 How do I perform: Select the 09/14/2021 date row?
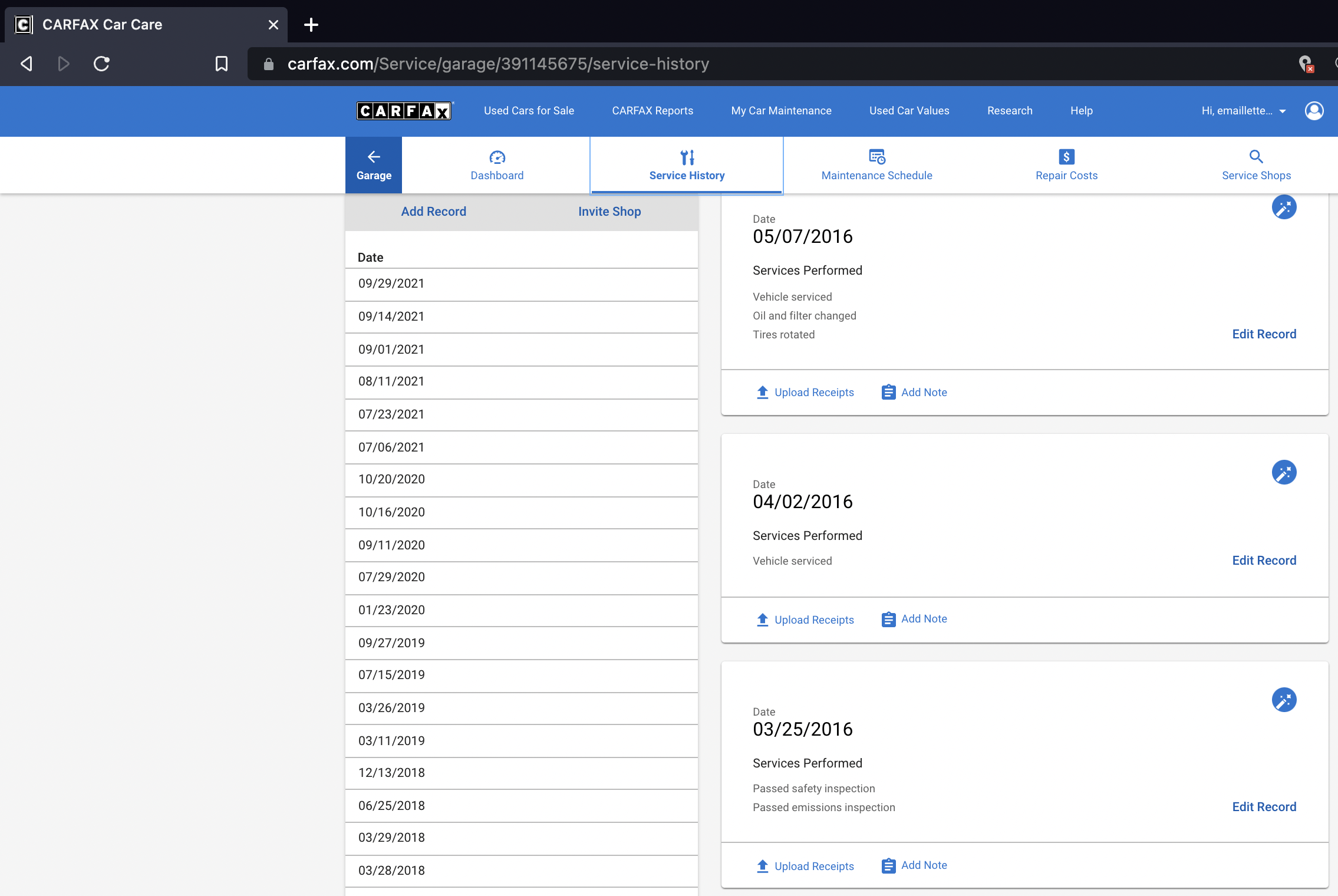coord(522,317)
